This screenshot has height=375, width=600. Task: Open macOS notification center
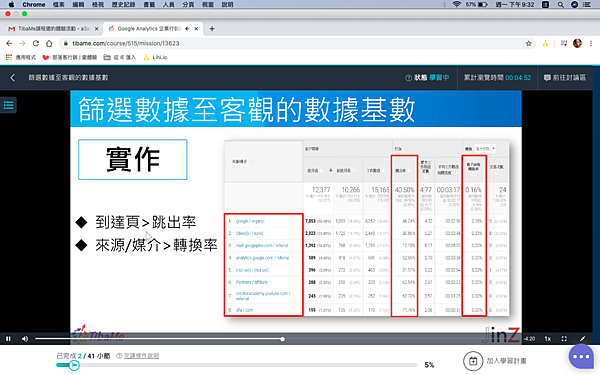click(587, 5)
